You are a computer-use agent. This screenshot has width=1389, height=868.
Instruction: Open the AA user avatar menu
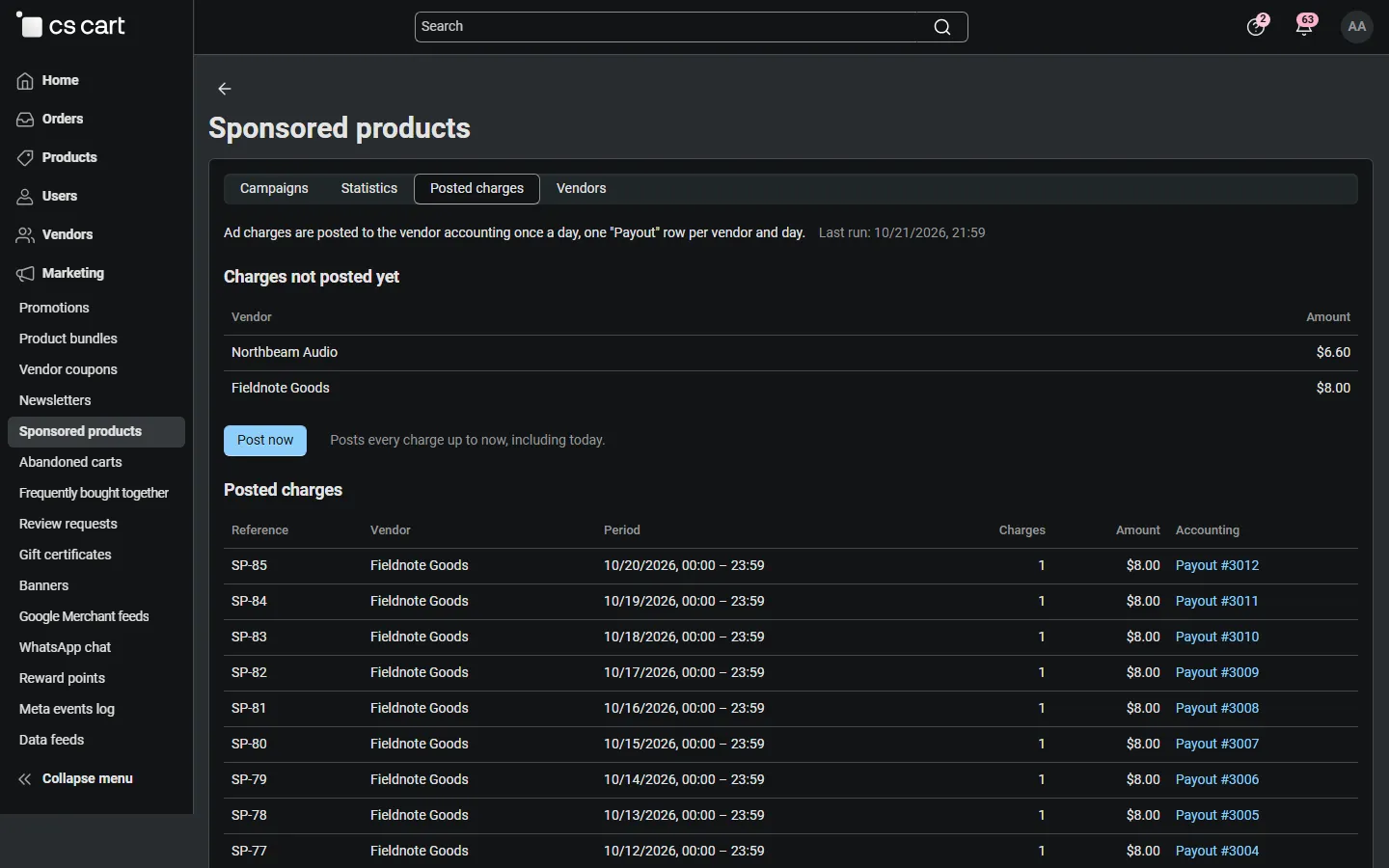pos(1357,26)
